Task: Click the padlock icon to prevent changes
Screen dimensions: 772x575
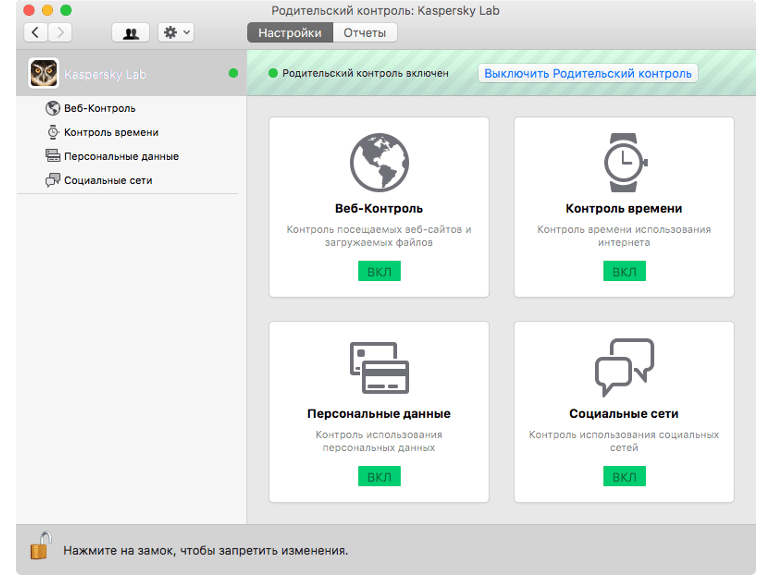Action: click(x=40, y=546)
